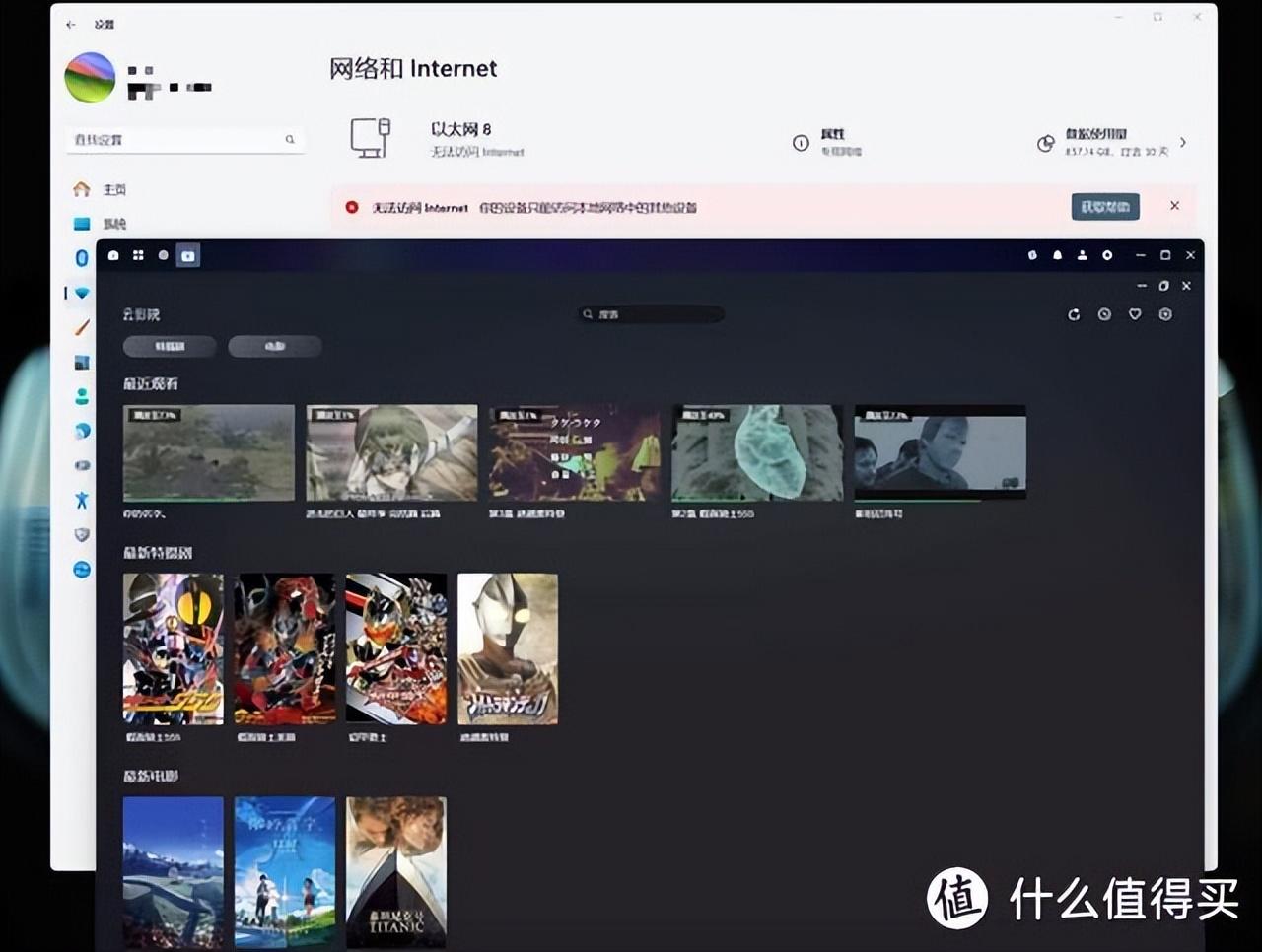Click the 获取帮助 button
Image resolution: width=1262 pixels, height=952 pixels.
(1104, 207)
